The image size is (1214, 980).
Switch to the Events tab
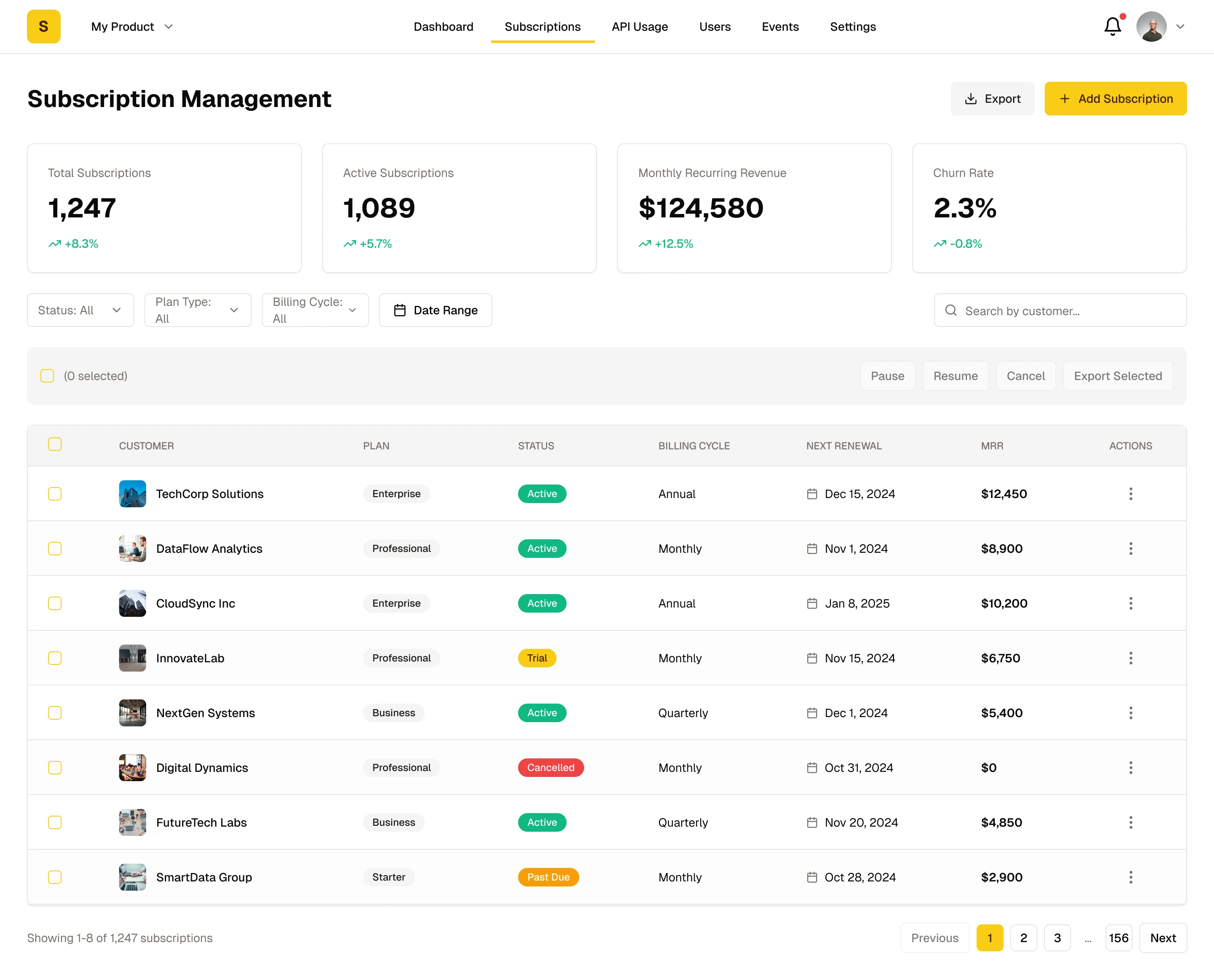click(x=779, y=27)
